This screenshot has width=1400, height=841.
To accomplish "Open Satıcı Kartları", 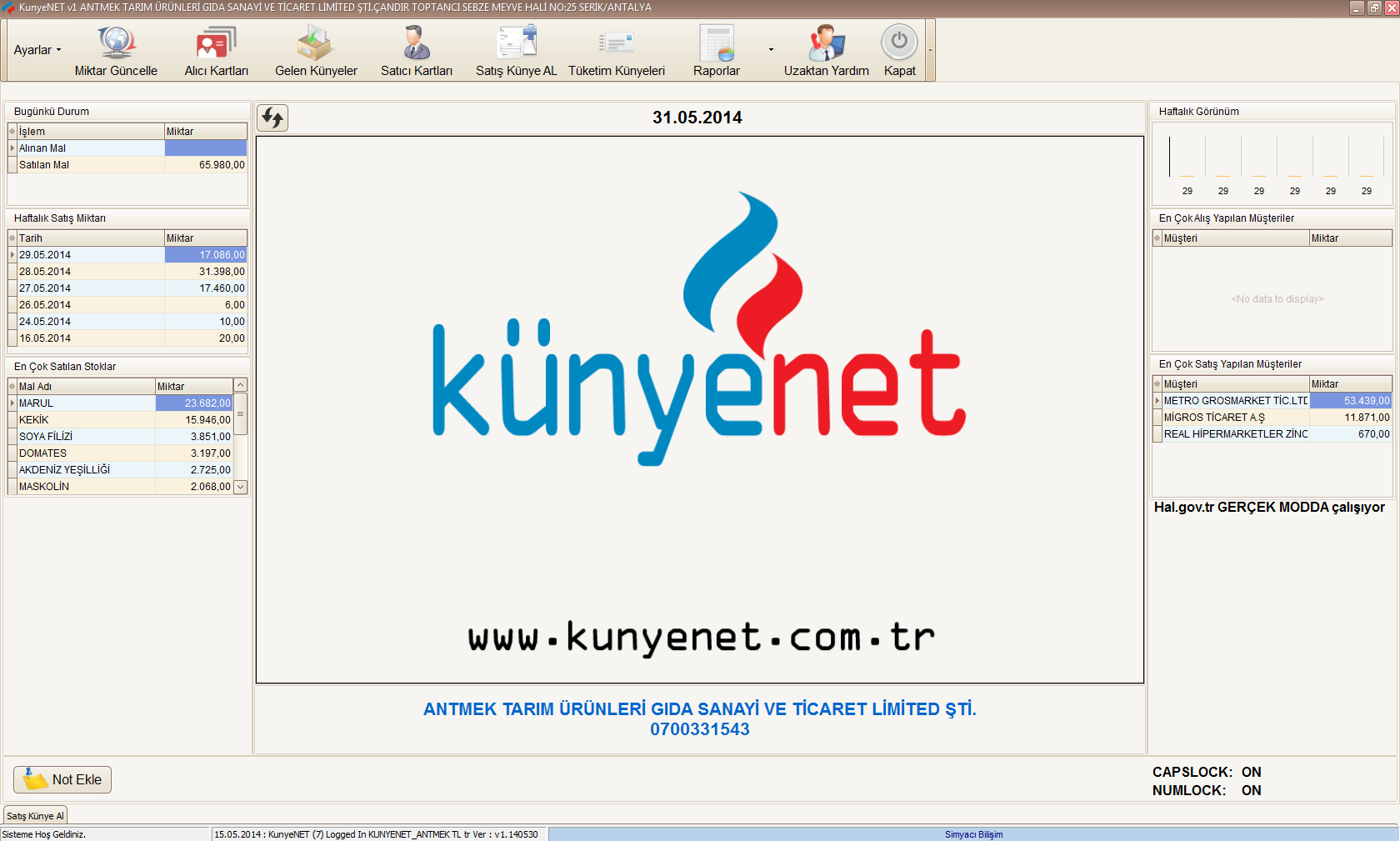I will pos(417,52).
